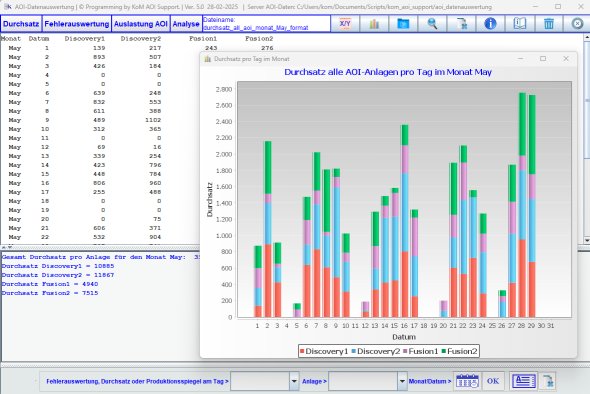Viewport: 590px width, 394px height.
Task: Switch to the Durchsatz tab
Action: click(21, 24)
